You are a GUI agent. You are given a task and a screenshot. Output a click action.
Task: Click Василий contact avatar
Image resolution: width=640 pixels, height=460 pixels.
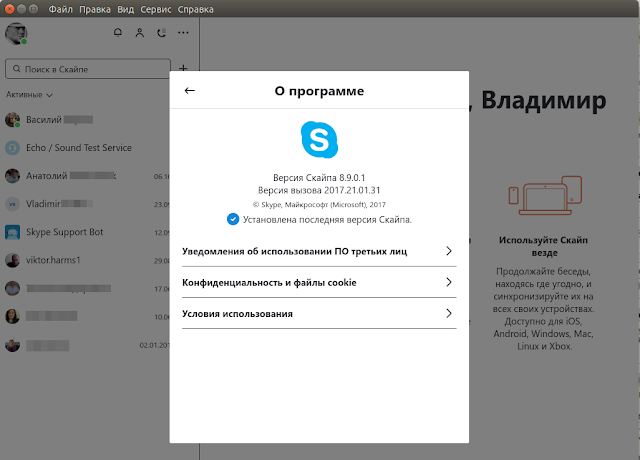[x=12, y=120]
